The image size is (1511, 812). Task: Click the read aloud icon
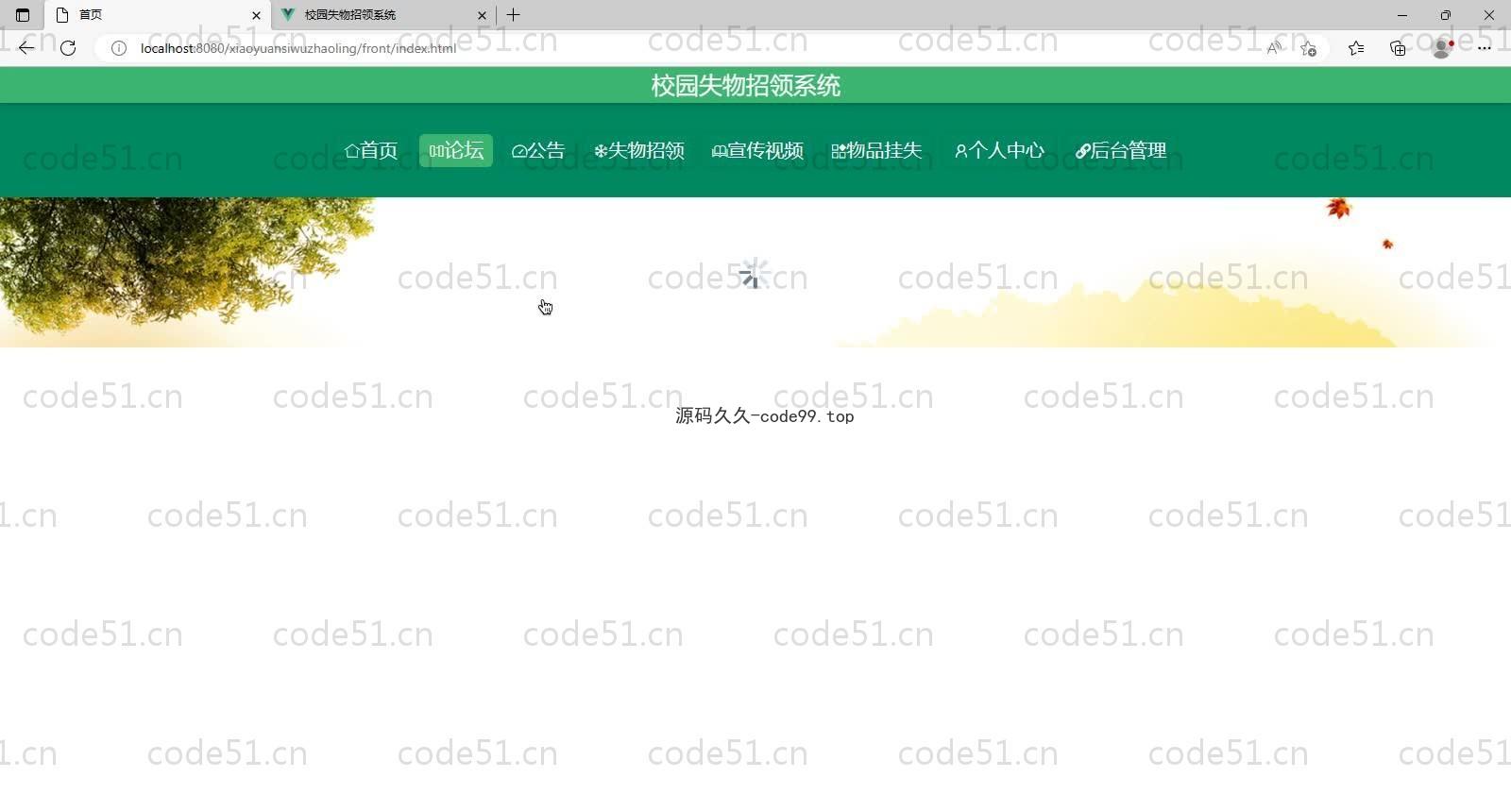[1274, 48]
